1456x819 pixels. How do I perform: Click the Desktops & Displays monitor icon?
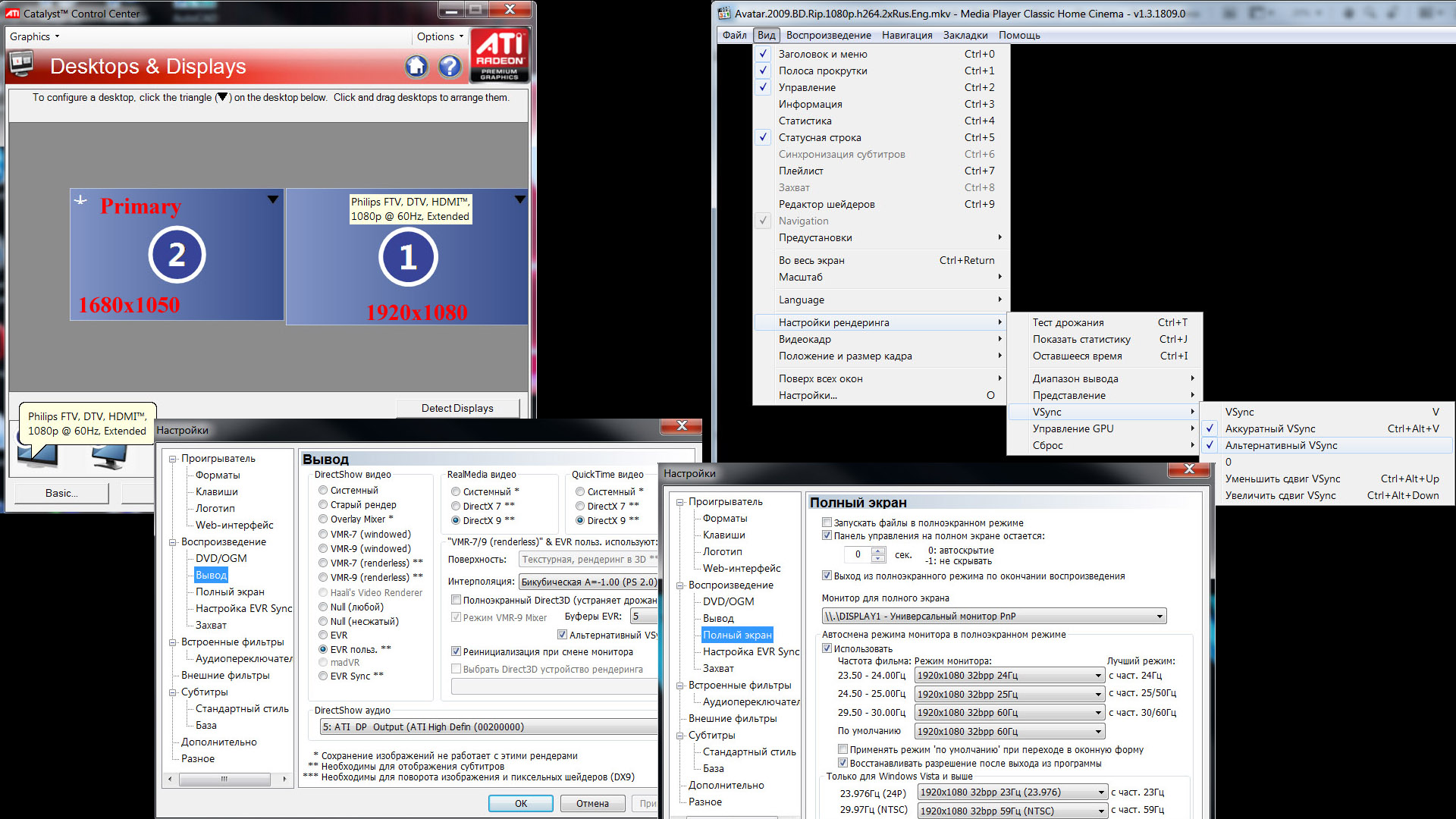coord(22,64)
